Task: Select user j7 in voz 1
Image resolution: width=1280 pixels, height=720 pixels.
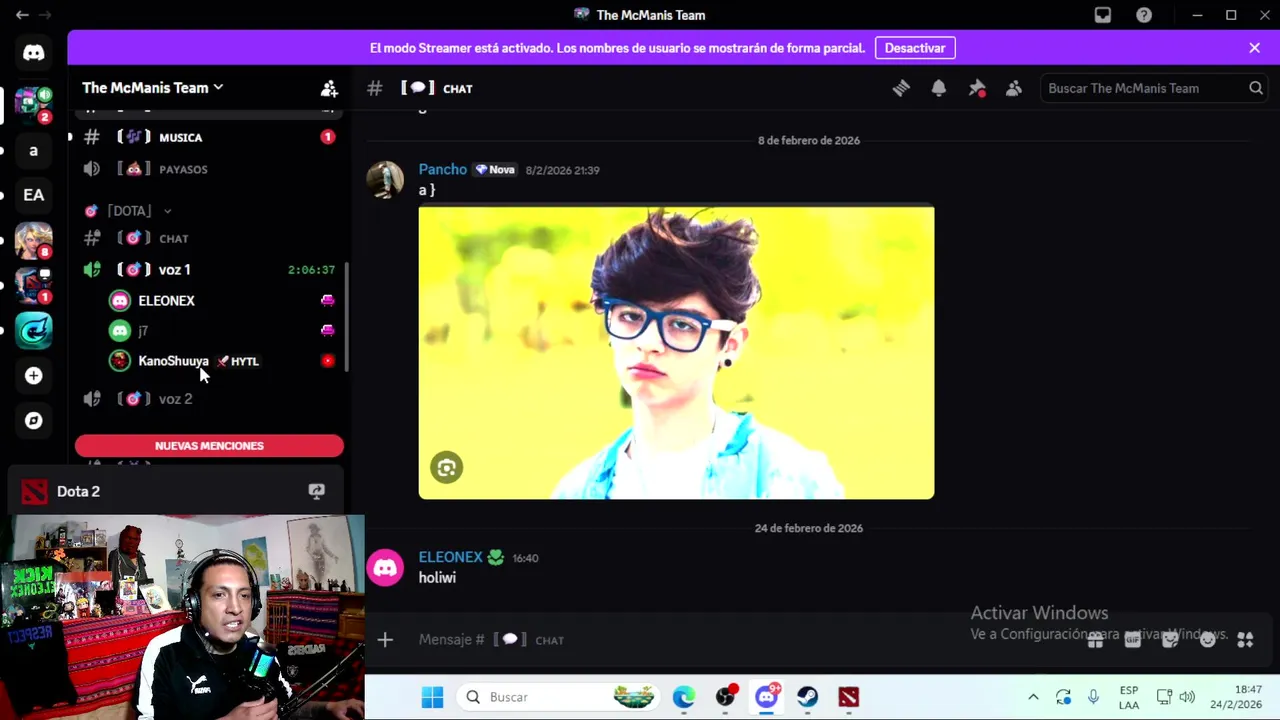Action: coord(222,331)
